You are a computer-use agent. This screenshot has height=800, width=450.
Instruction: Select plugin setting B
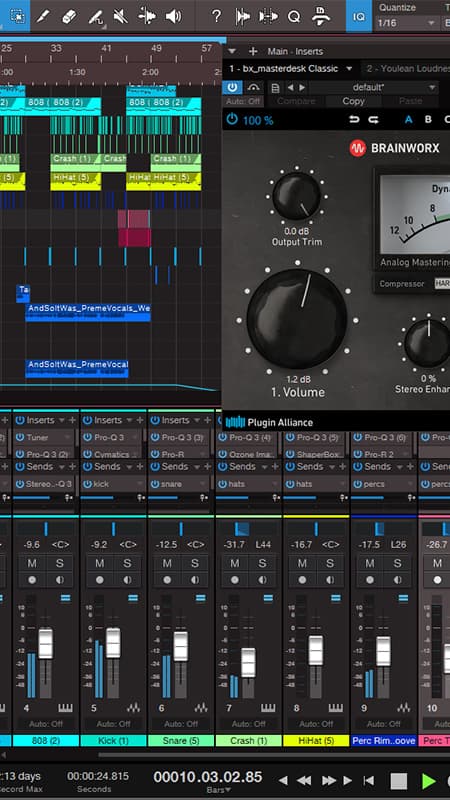click(428, 120)
